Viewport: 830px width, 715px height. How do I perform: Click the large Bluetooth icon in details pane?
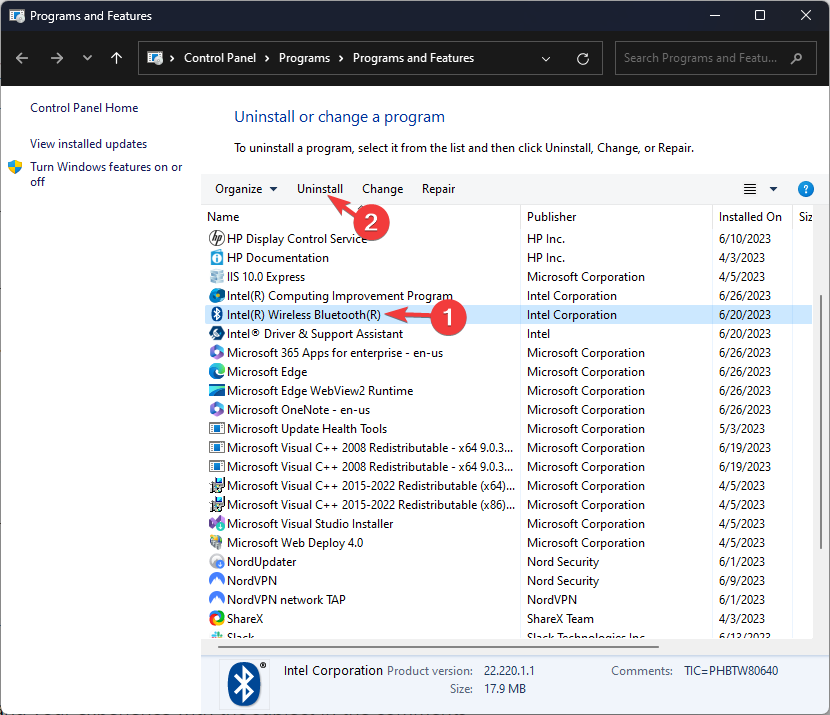pos(245,683)
